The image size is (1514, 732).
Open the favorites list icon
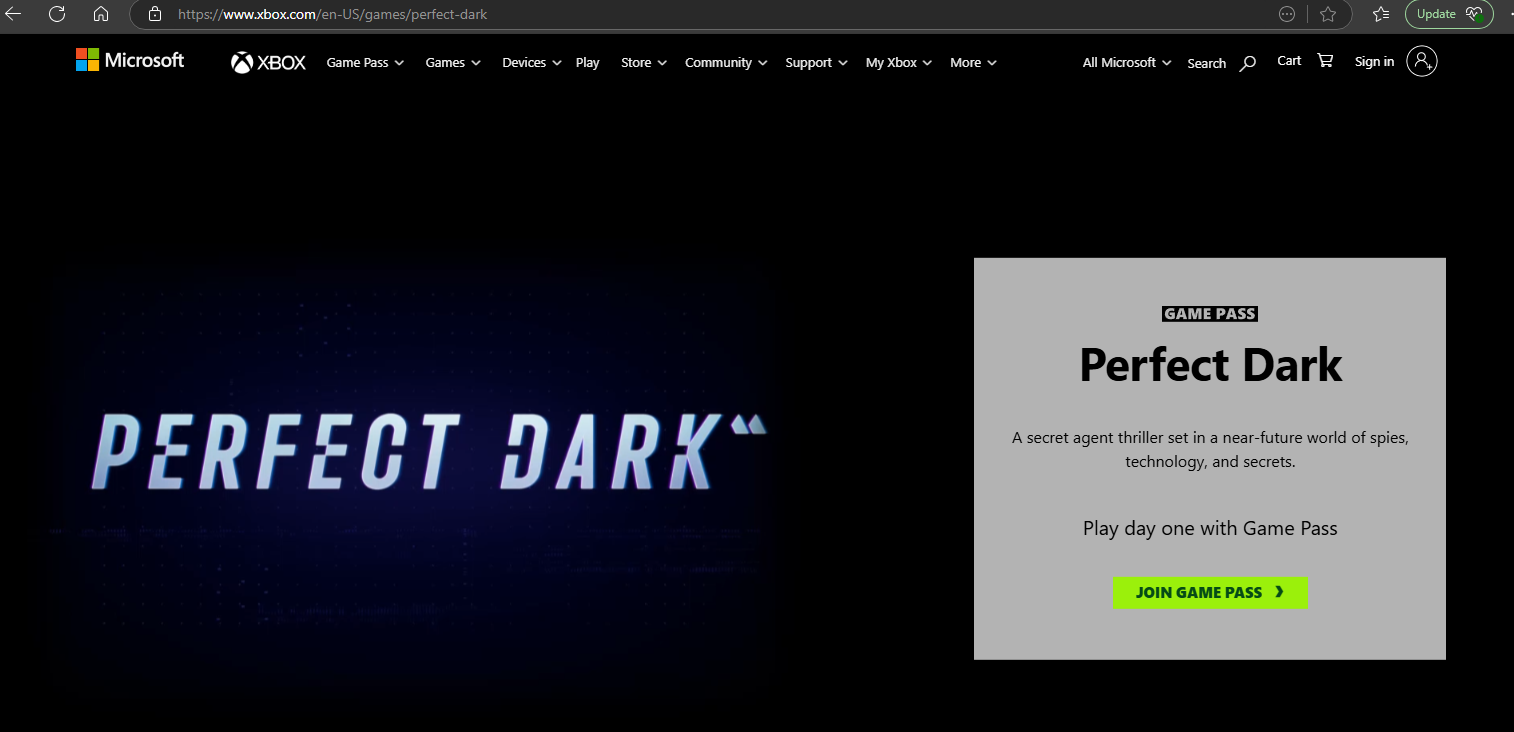tap(1381, 14)
